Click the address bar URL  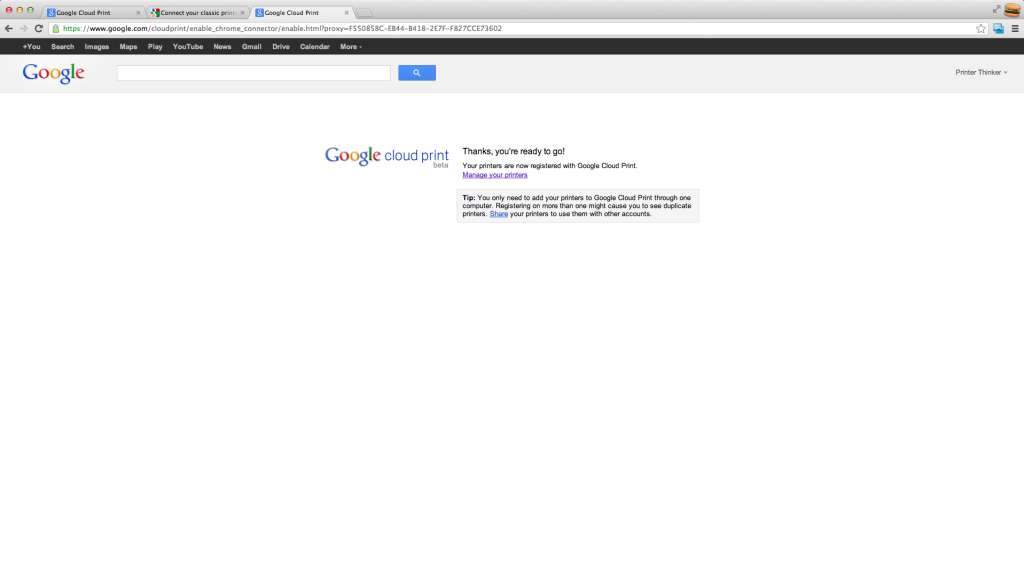pos(282,29)
